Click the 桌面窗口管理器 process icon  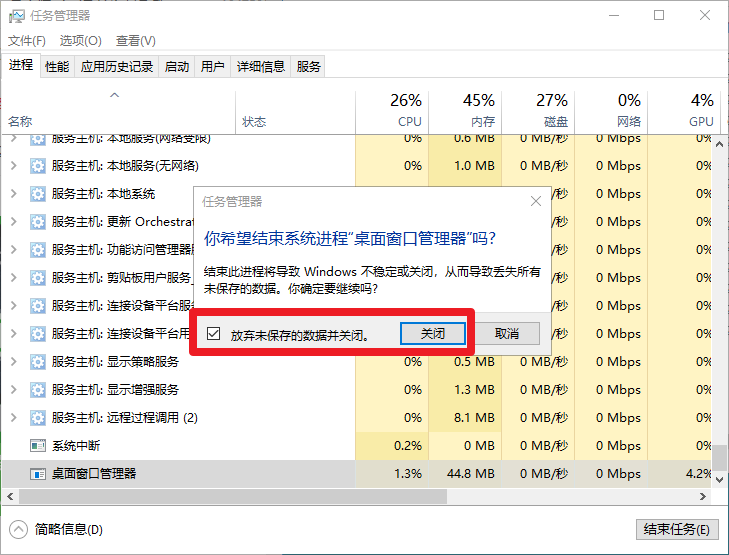(x=38, y=474)
